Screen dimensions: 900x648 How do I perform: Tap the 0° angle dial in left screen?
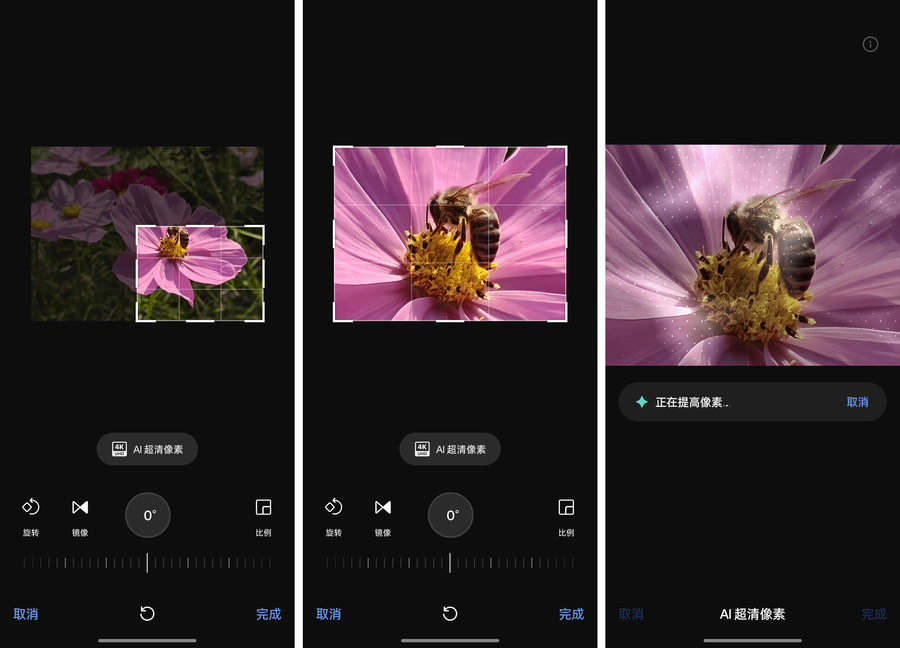(148, 515)
